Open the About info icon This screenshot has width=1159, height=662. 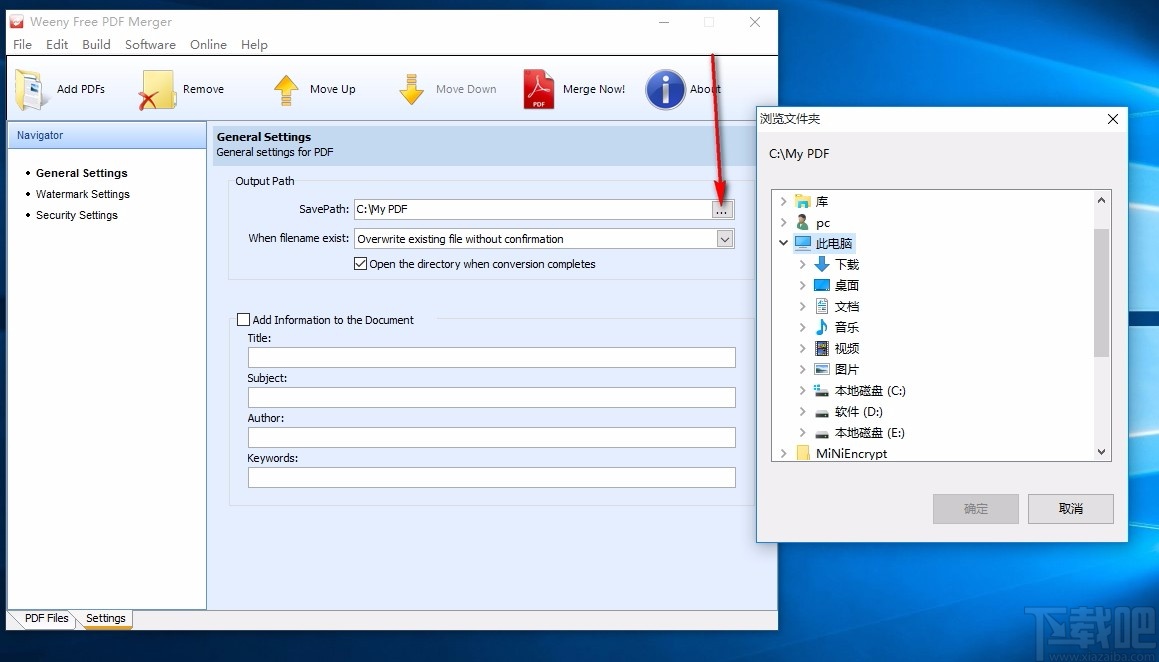click(665, 89)
